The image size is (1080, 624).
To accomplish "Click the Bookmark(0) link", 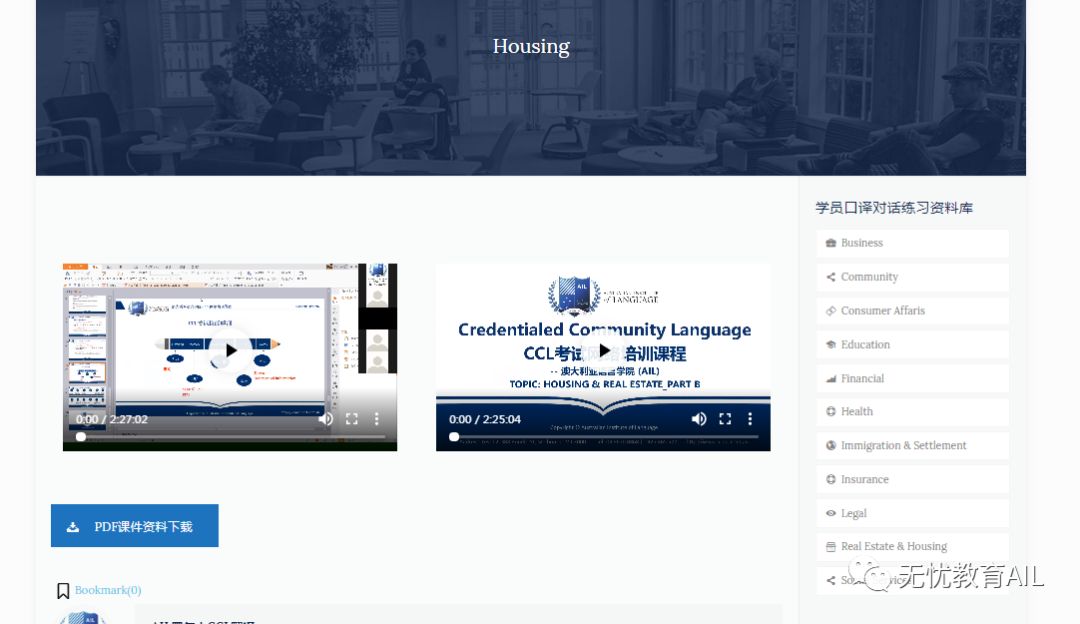I will (x=108, y=590).
